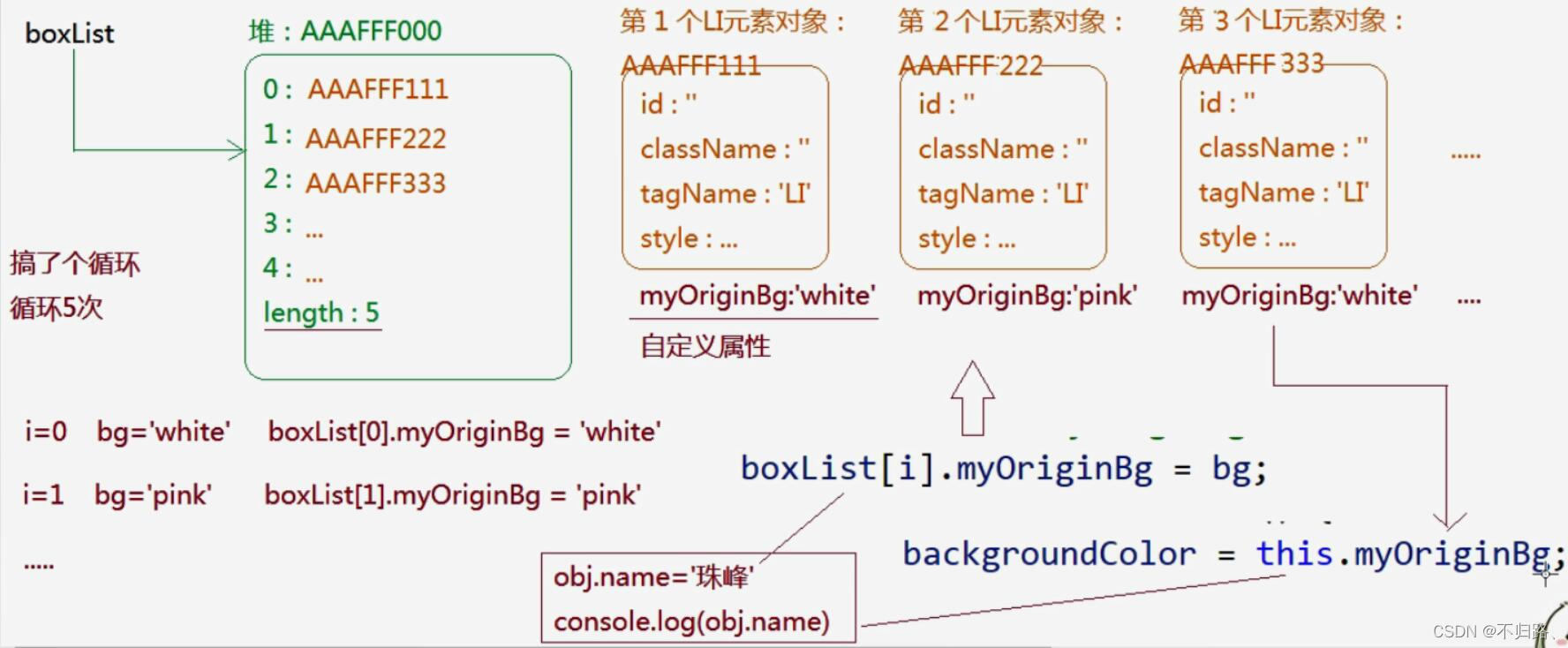Click the text 搞了个循环
This screenshot has height=648, width=1568.
75,263
